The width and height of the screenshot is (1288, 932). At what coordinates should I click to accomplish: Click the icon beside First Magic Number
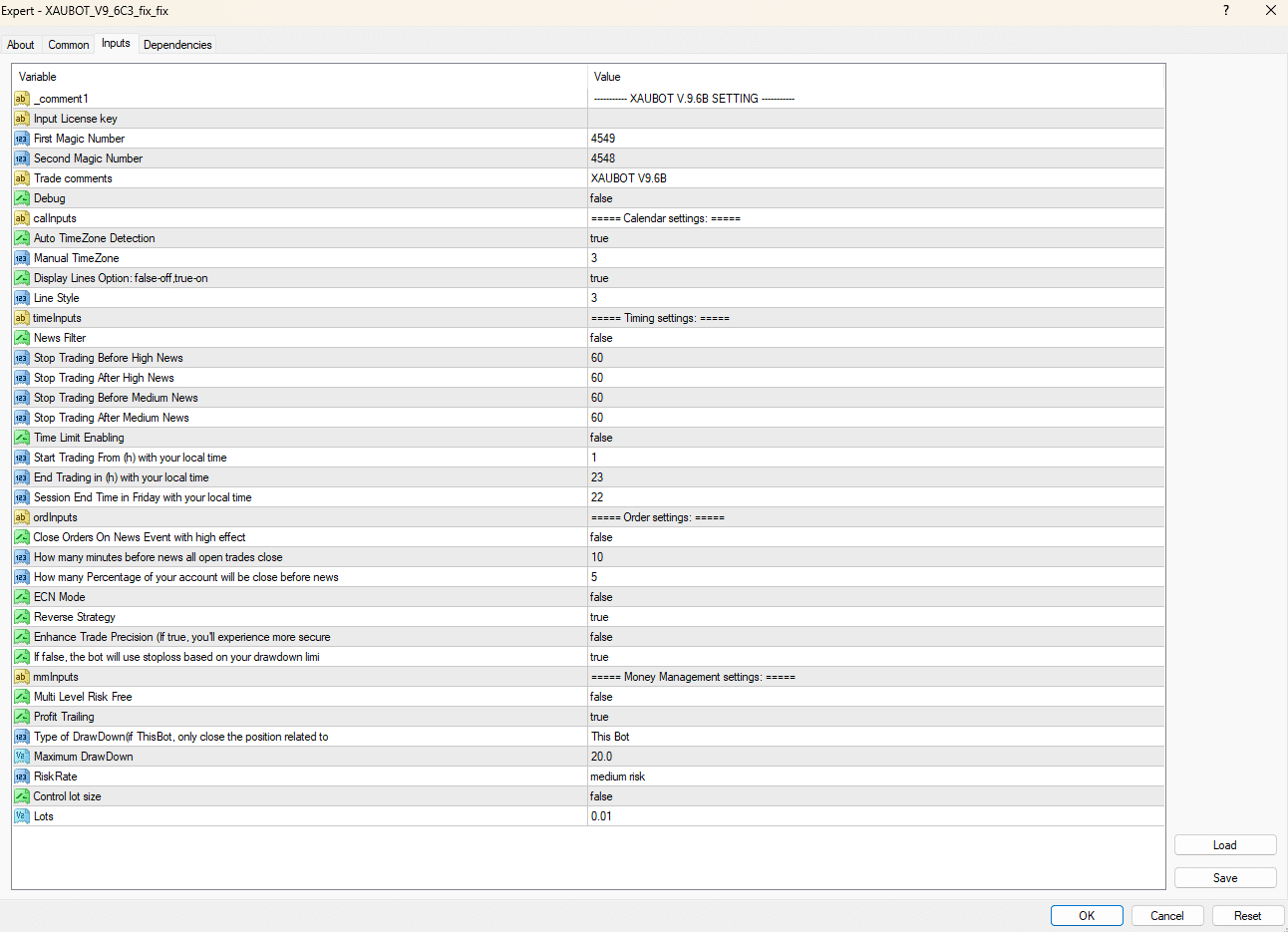[21, 139]
